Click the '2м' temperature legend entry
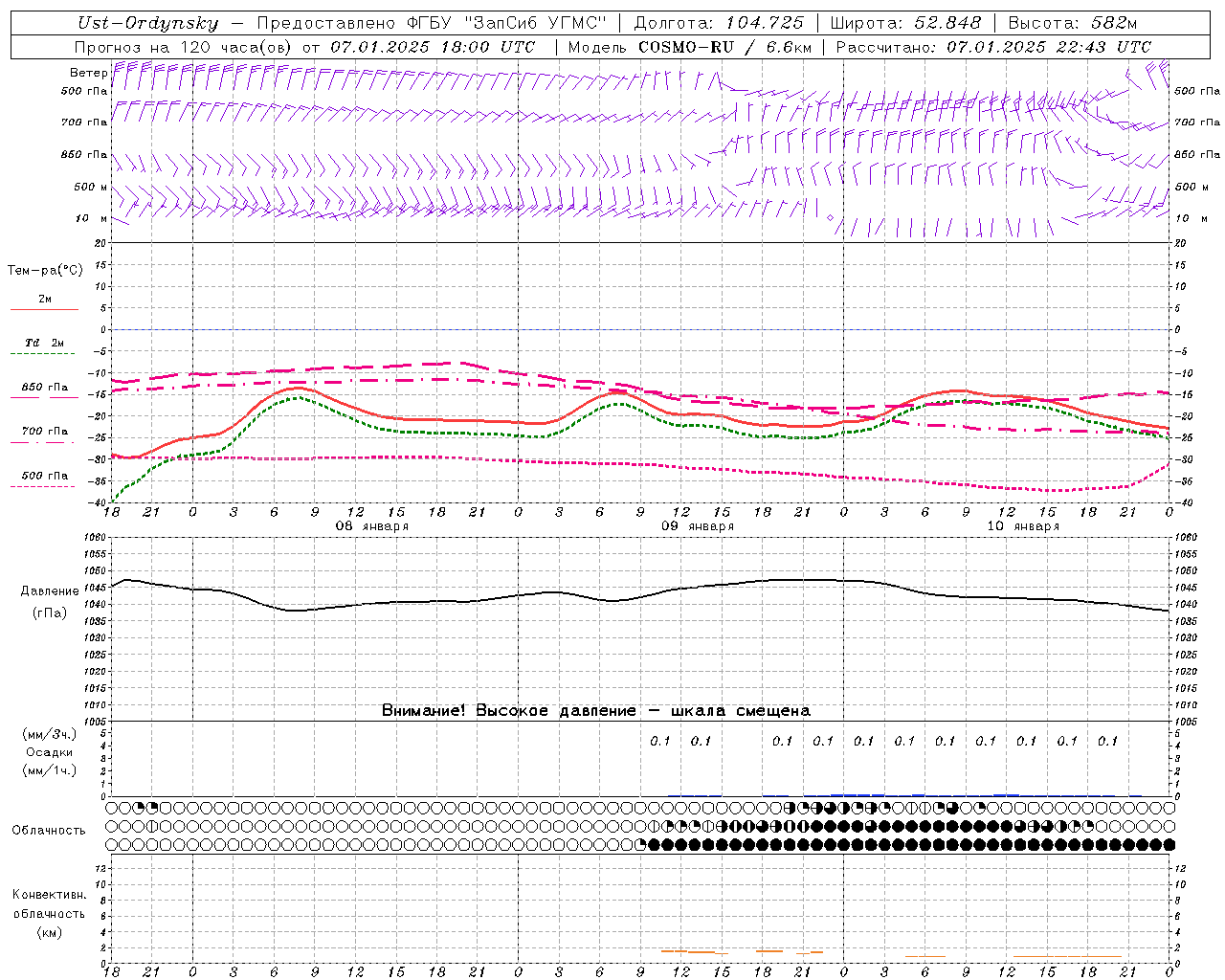1225x980 pixels. point(45,300)
